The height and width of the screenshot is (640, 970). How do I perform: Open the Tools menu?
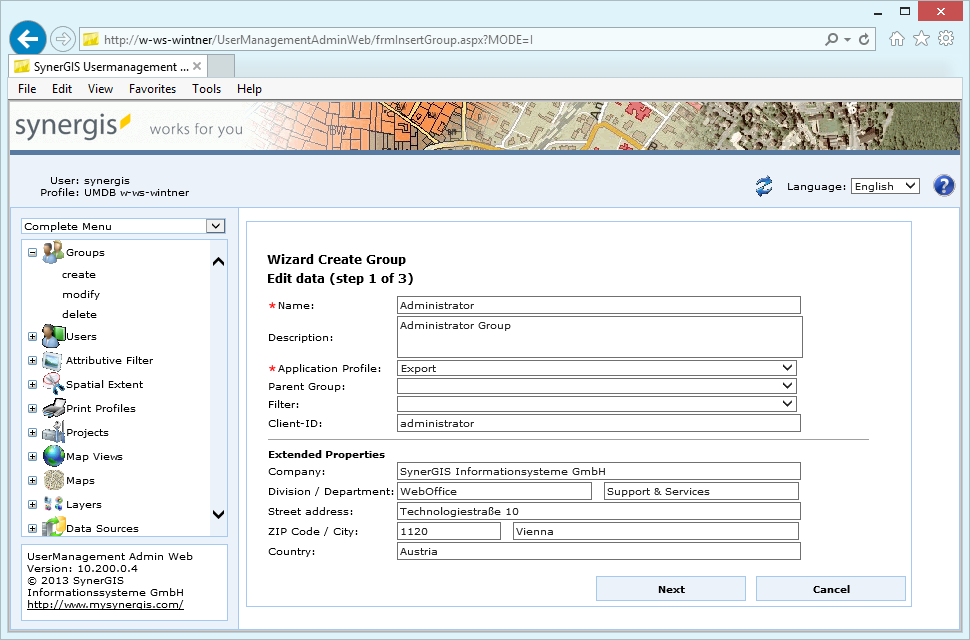(x=206, y=89)
